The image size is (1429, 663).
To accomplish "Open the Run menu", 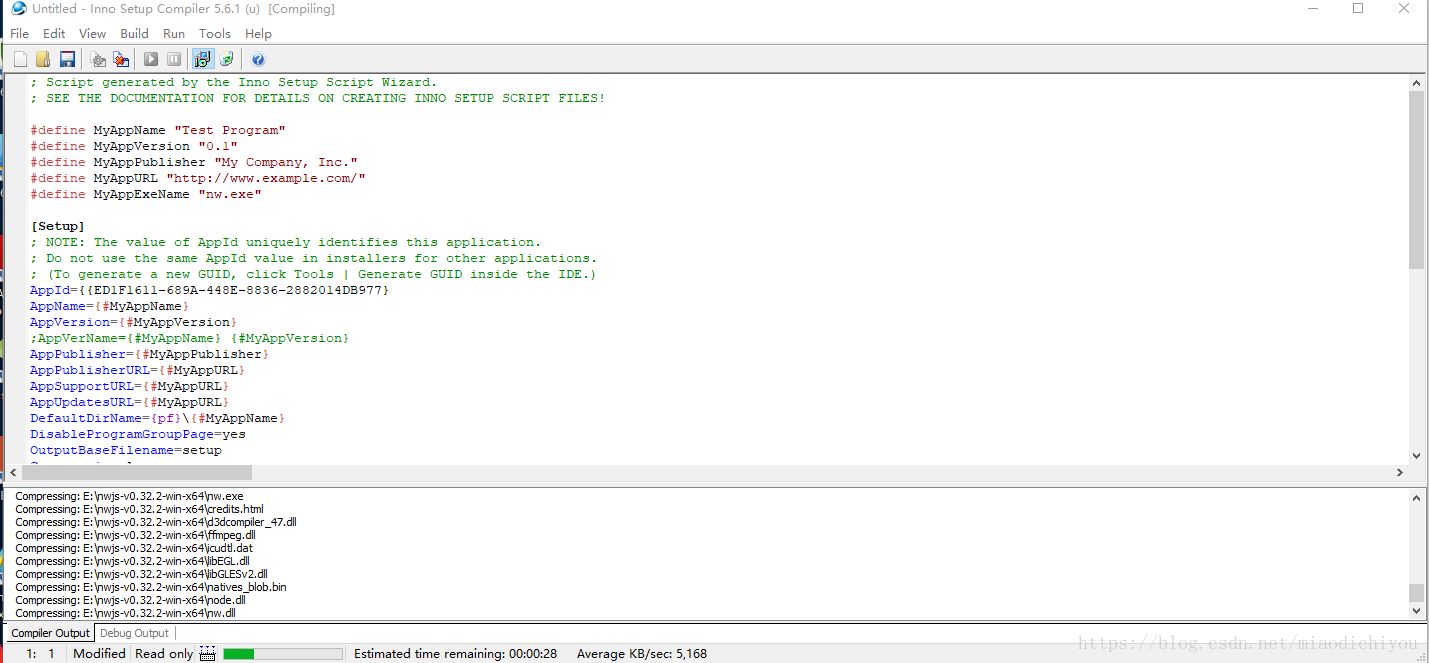I will (x=174, y=33).
